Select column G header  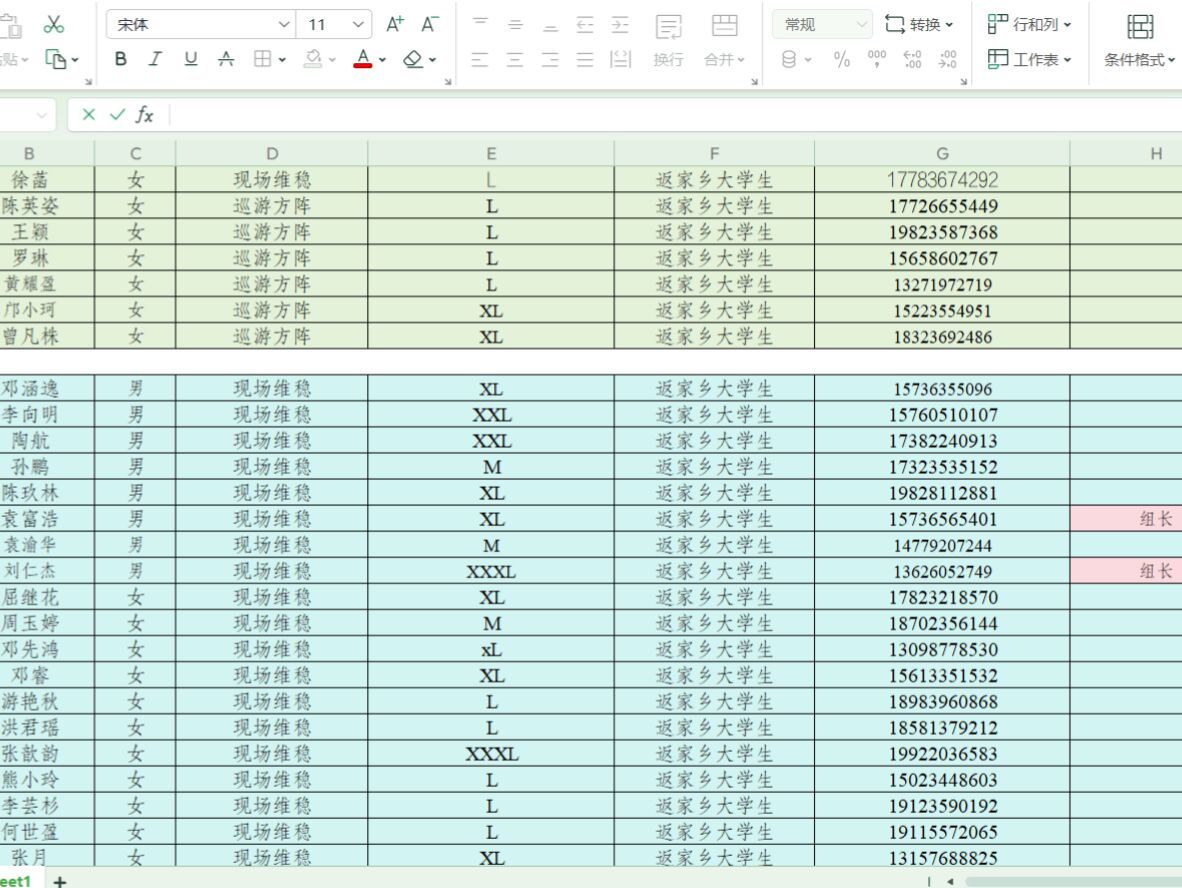pos(942,154)
